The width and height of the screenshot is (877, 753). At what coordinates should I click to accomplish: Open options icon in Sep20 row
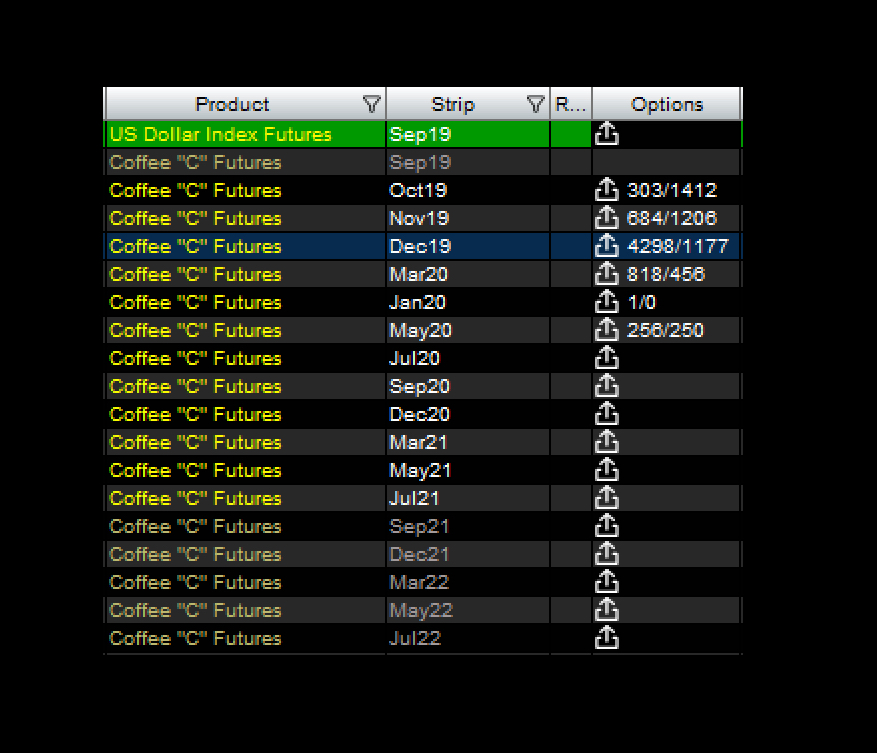[606, 385]
